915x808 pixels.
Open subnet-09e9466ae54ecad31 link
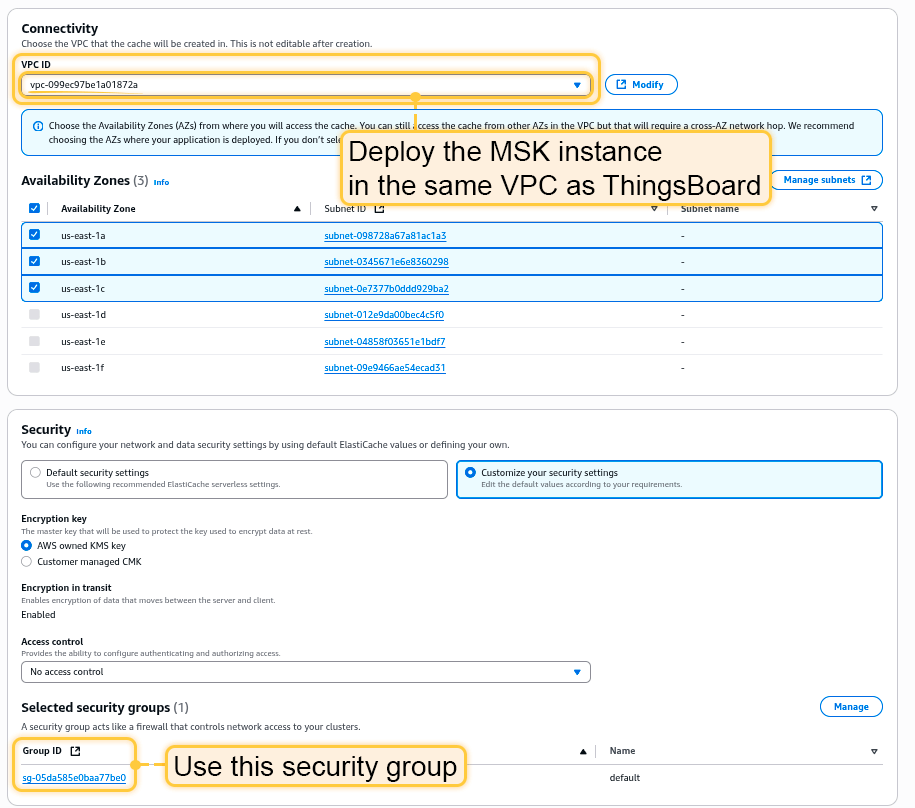click(385, 368)
